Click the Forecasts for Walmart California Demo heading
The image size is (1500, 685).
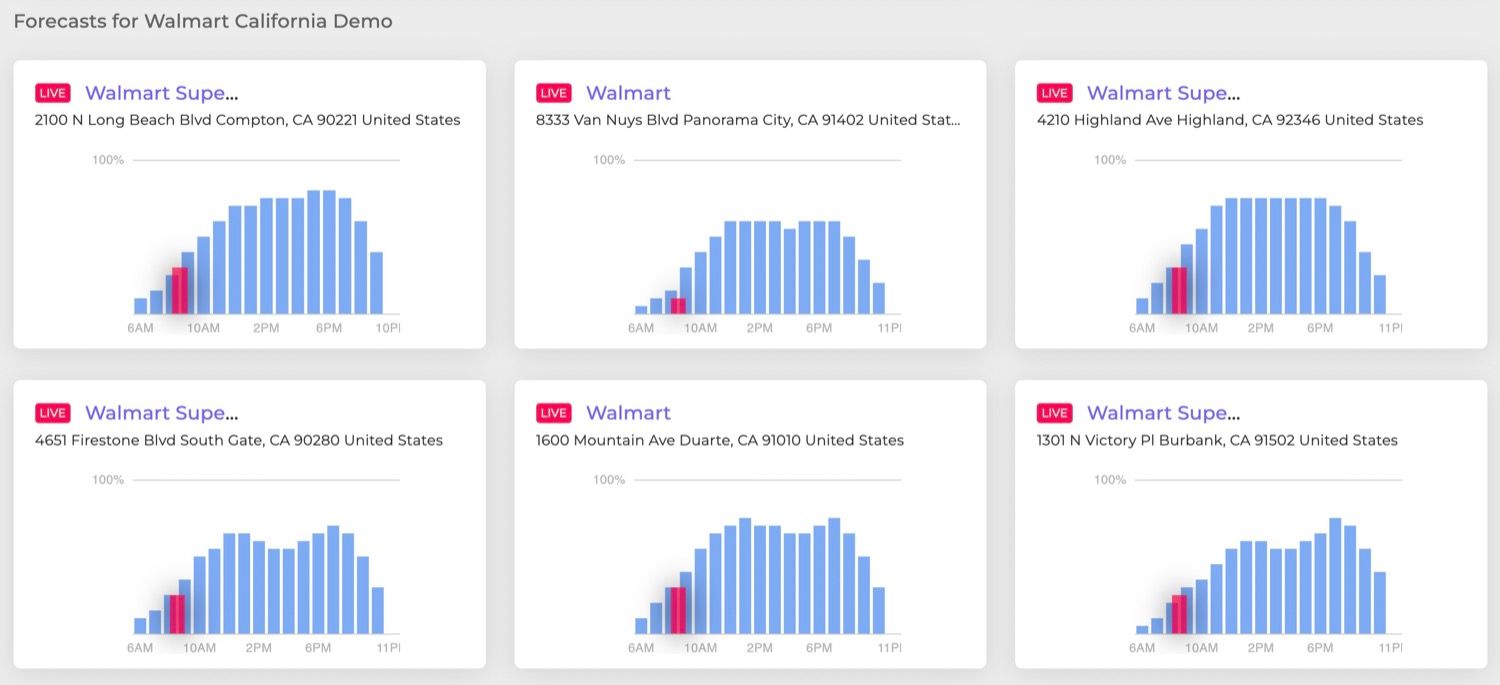203,21
